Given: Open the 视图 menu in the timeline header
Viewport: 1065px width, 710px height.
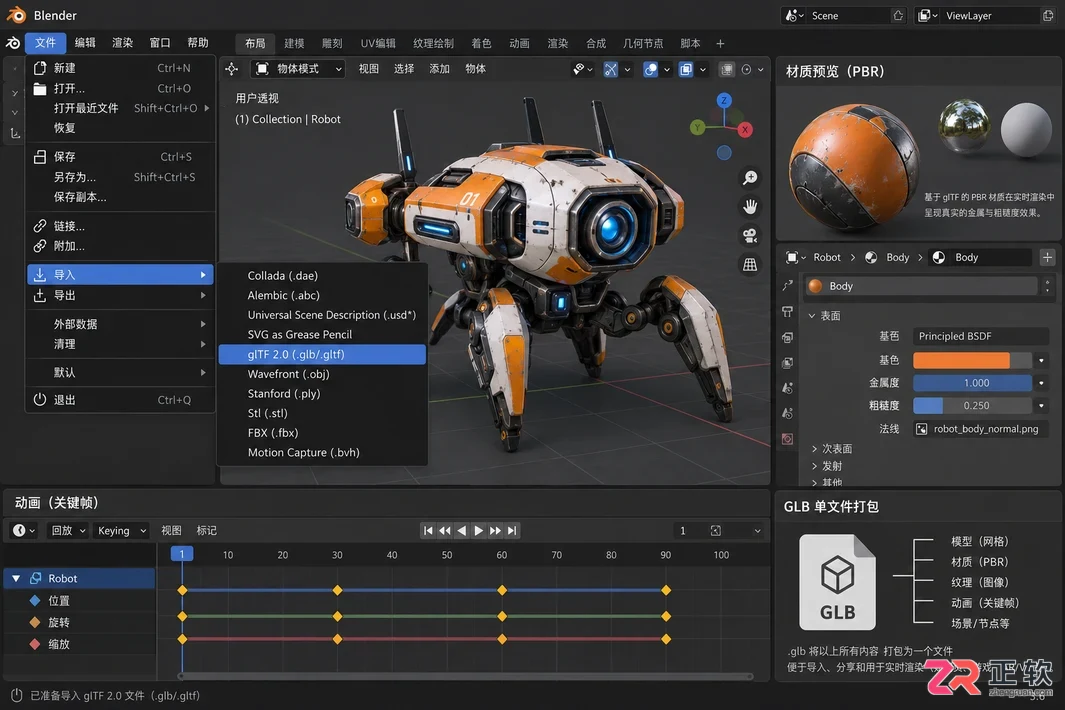Looking at the screenshot, I should [171, 531].
